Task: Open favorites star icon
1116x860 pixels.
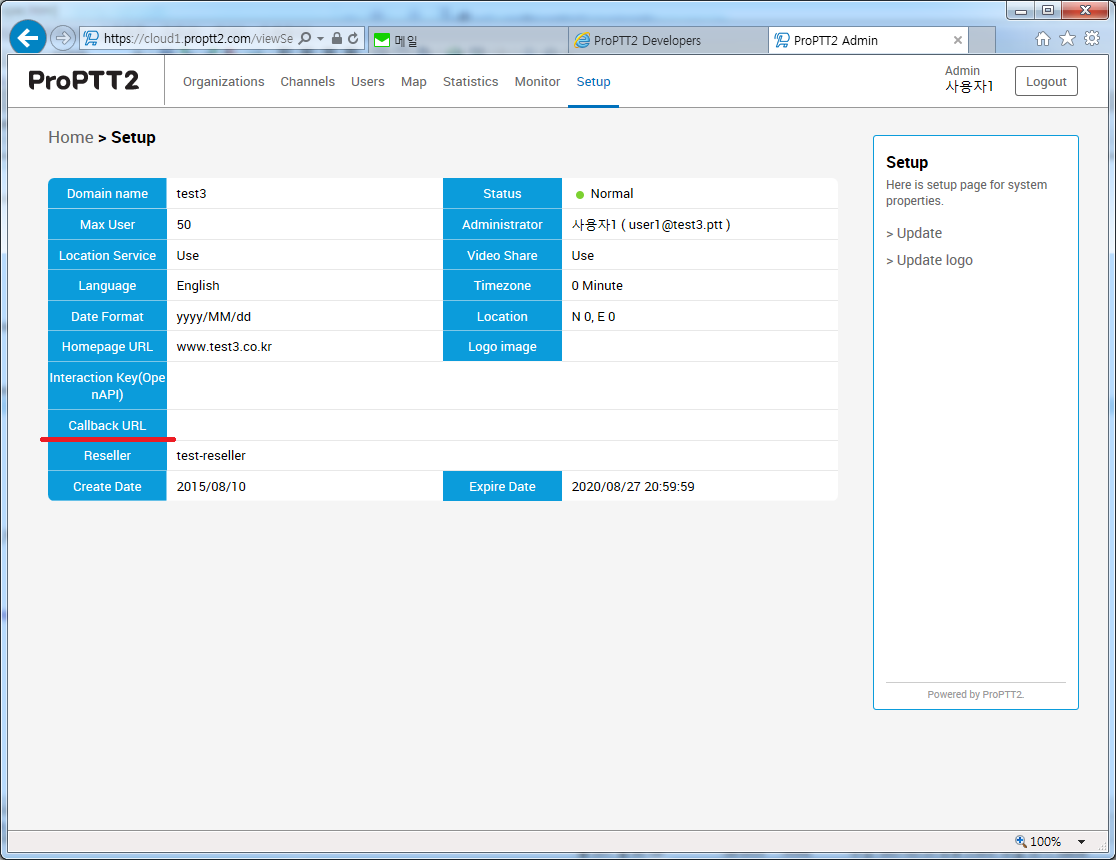Action: point(1067,39)
